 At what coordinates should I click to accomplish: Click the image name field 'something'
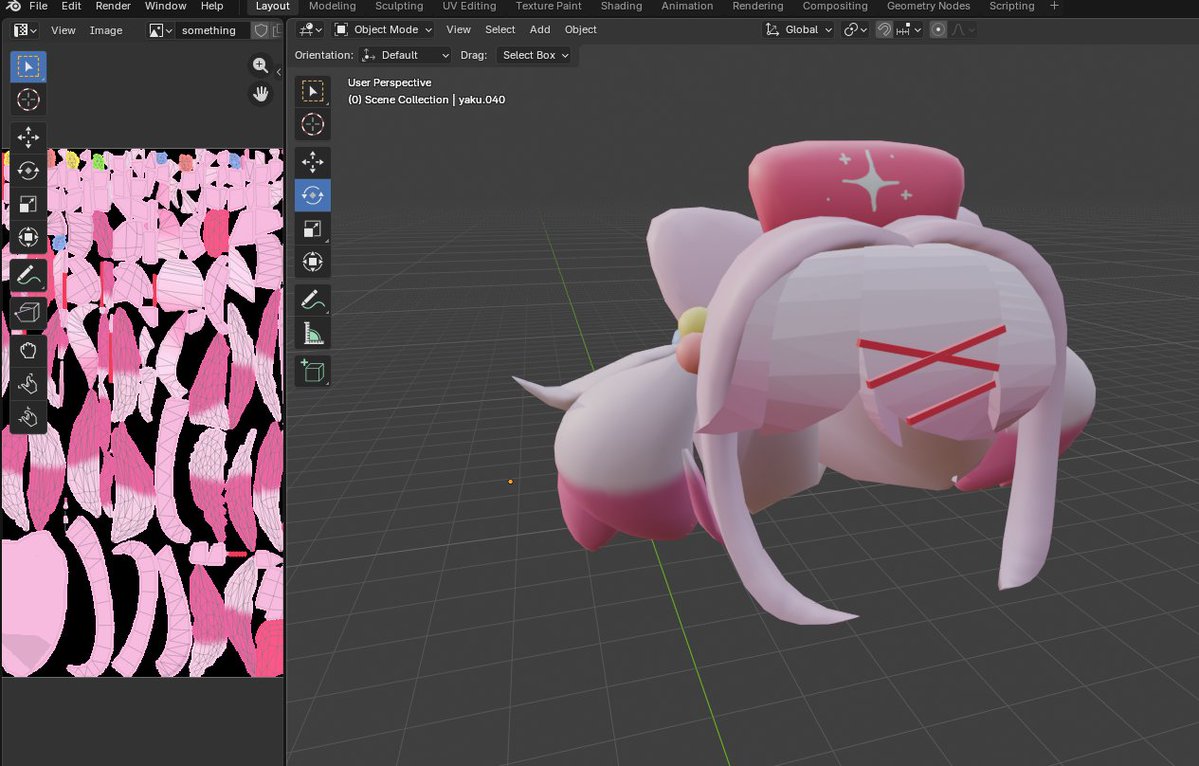click(211, 31)
